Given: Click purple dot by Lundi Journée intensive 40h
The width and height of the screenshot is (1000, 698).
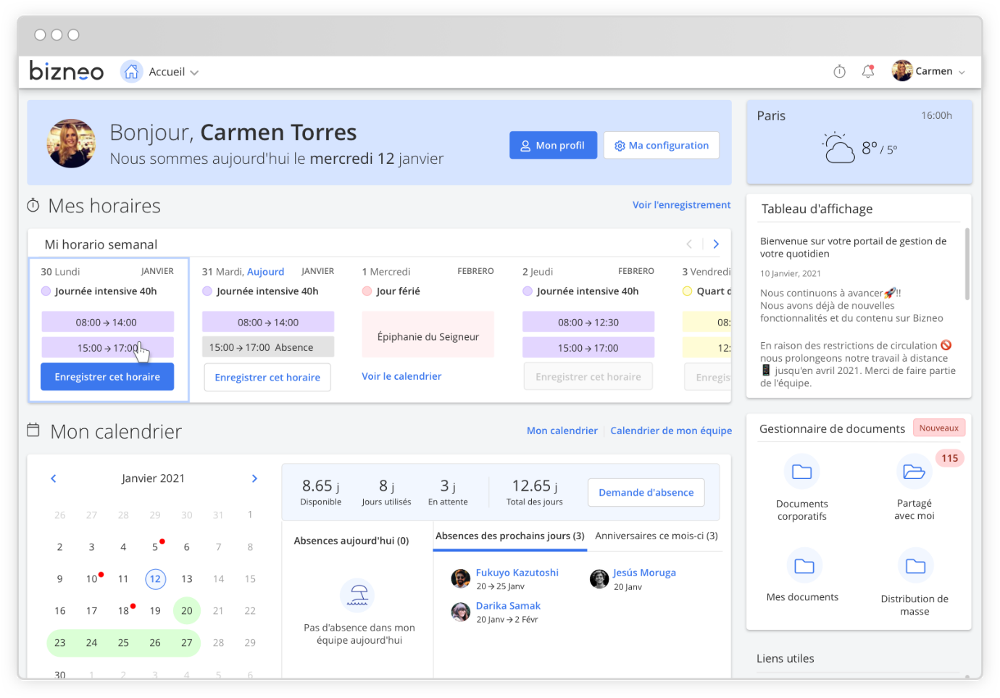Looking at the screenshot, I should pos(46,291).
